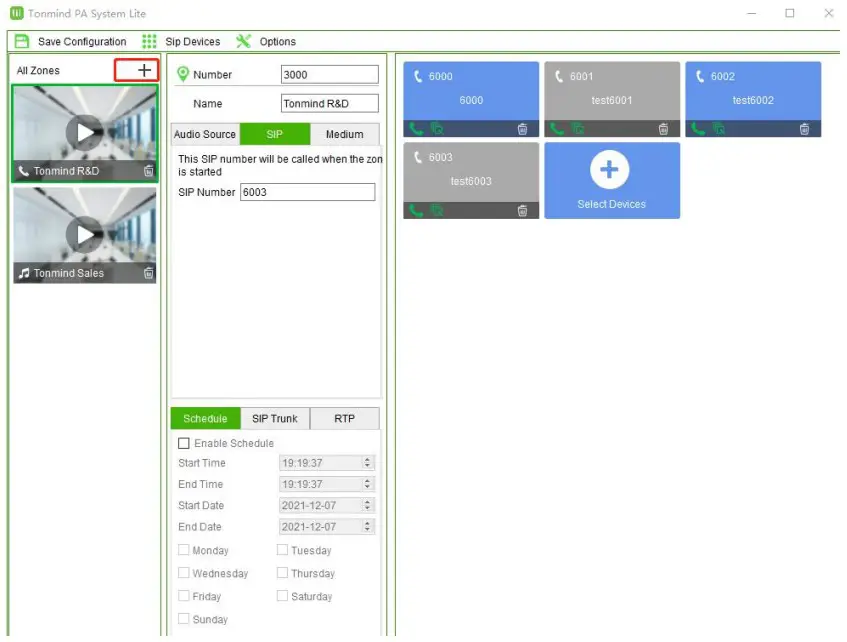Check the Wednesday checkbox
Image resolution: width=847 pixels, height=642 pixels.
tap(184, 573)
